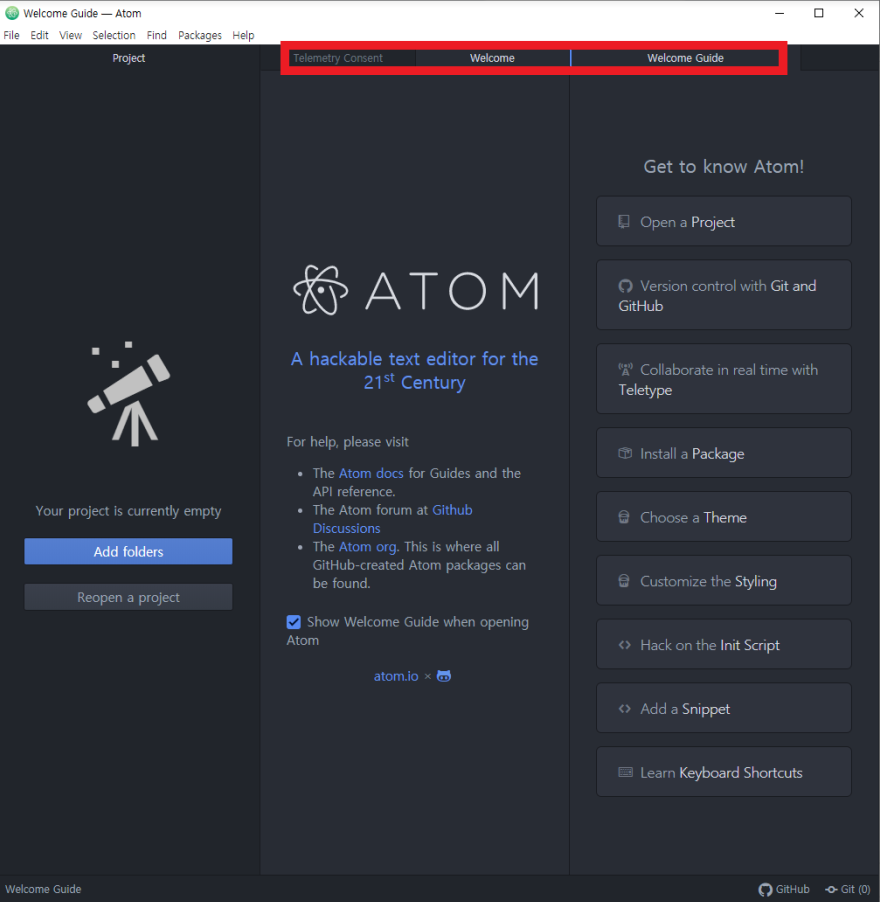This screenshot has height=902, width=880.
Task: Toggle Show Welcome Guide when opening Atom checkbox
Action: pos(293,622)
